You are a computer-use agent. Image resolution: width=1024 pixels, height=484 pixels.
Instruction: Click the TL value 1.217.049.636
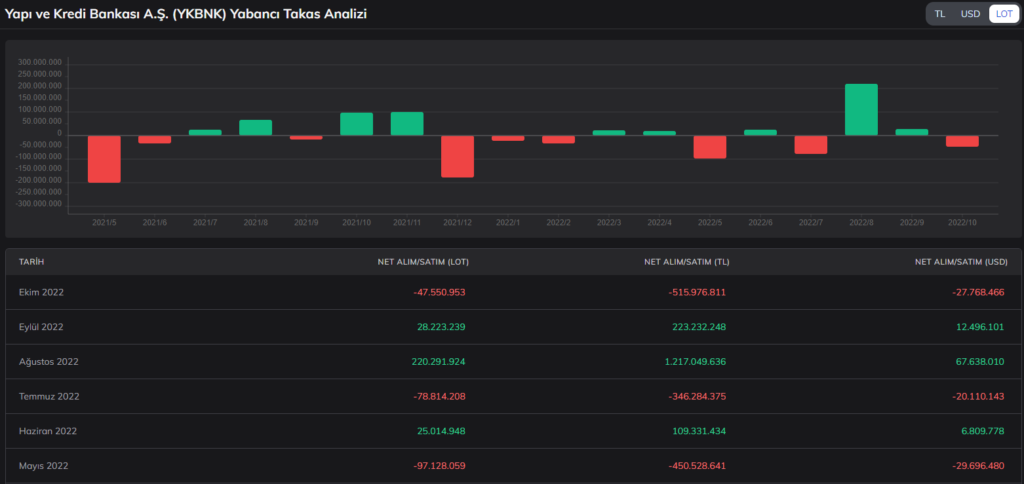[x=696, y=361]
